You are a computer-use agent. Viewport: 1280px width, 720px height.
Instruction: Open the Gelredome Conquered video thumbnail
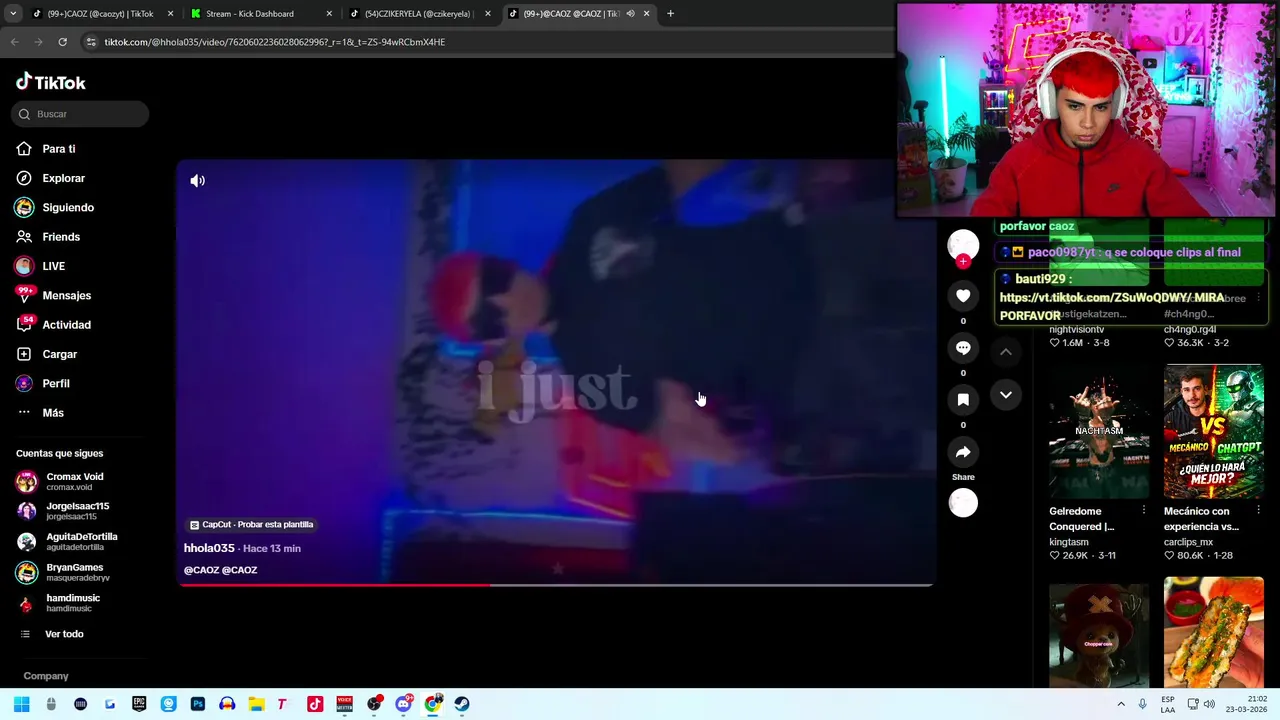coord(1099,431)
